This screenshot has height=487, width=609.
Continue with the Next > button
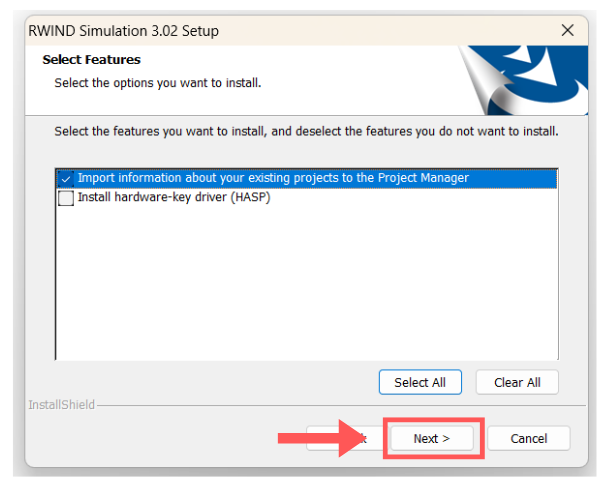click(x=432, y=438)
